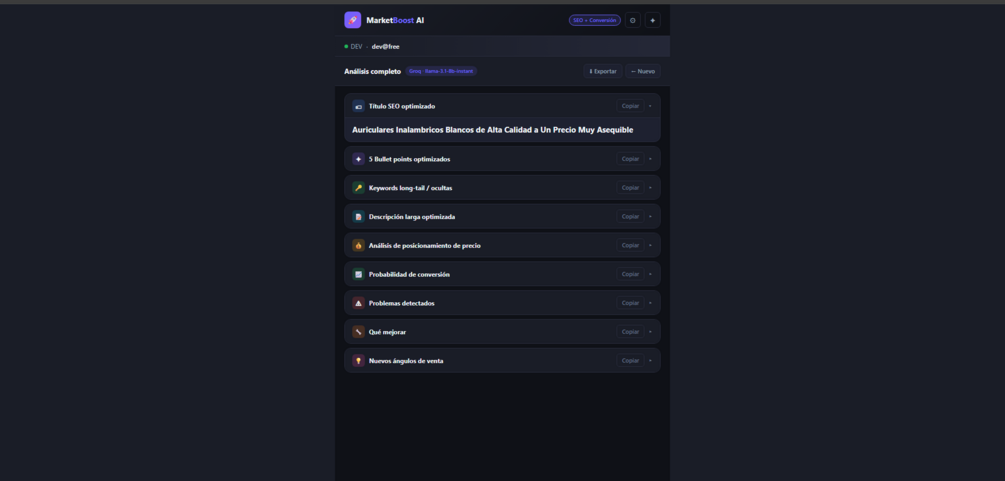Viewport: 1005px width, 481px height.
Task: Copy the Problemas detectados content
Action: (631, 303)
